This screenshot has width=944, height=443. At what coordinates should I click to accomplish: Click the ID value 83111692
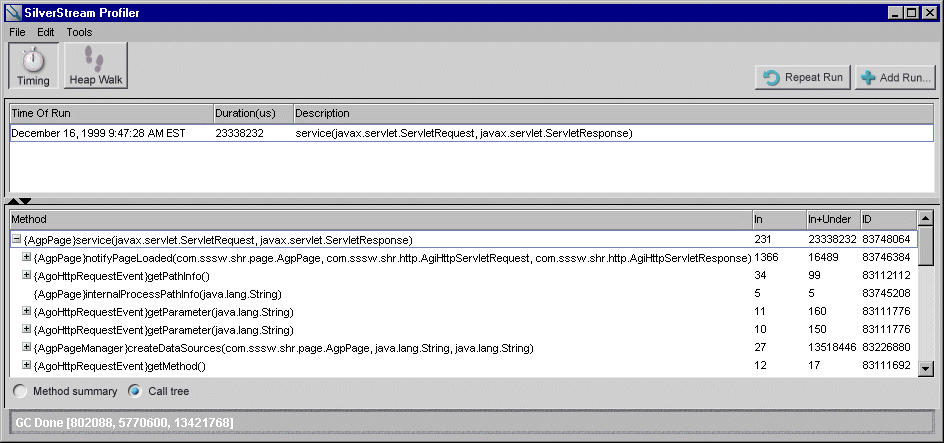(x=886, y=365)
